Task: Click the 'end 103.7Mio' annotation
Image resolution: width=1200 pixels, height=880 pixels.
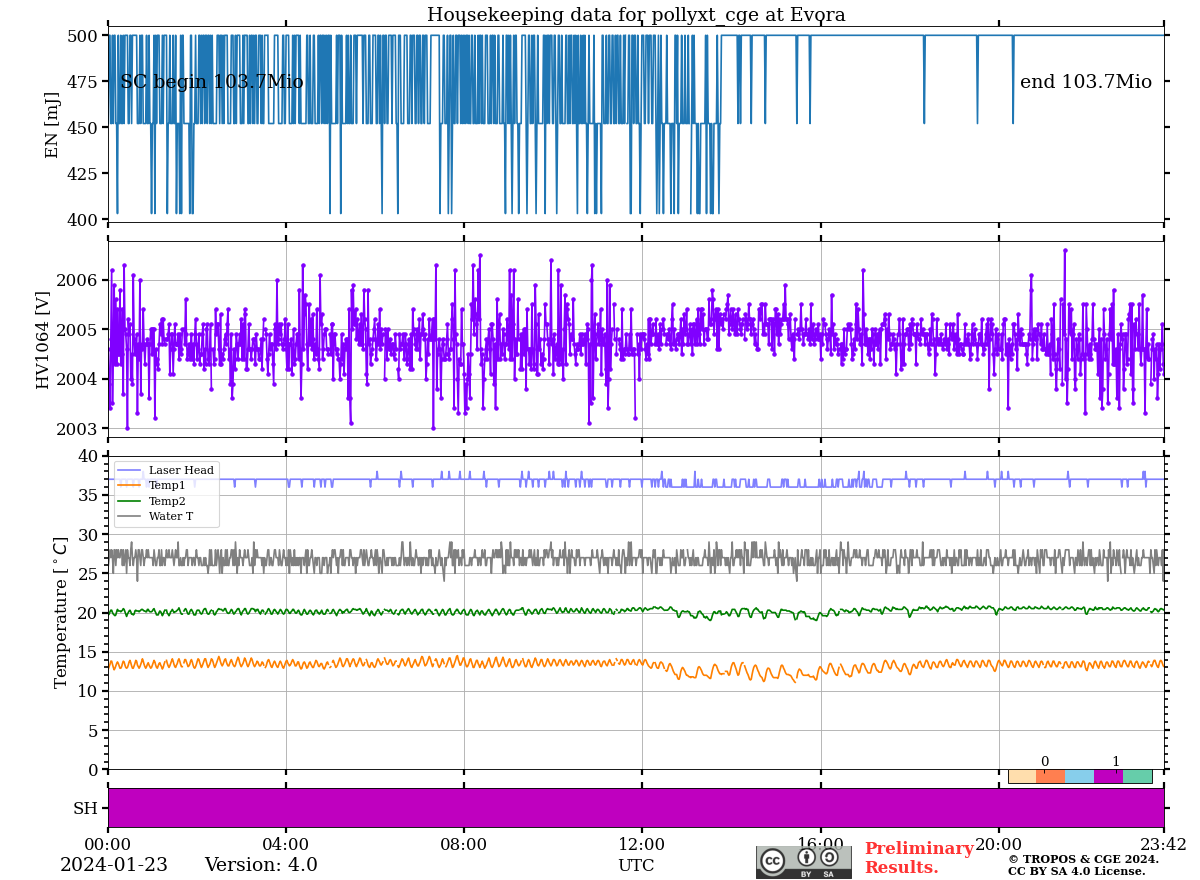Action: pos(1086,82)
